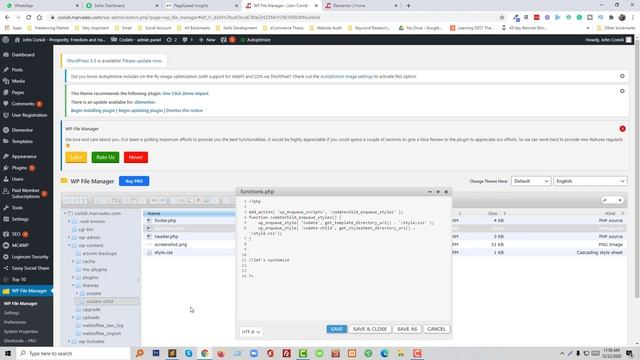Collapse the themes folder tree node
This screenshot has width=640, height=360.
(x=73, y=285)
